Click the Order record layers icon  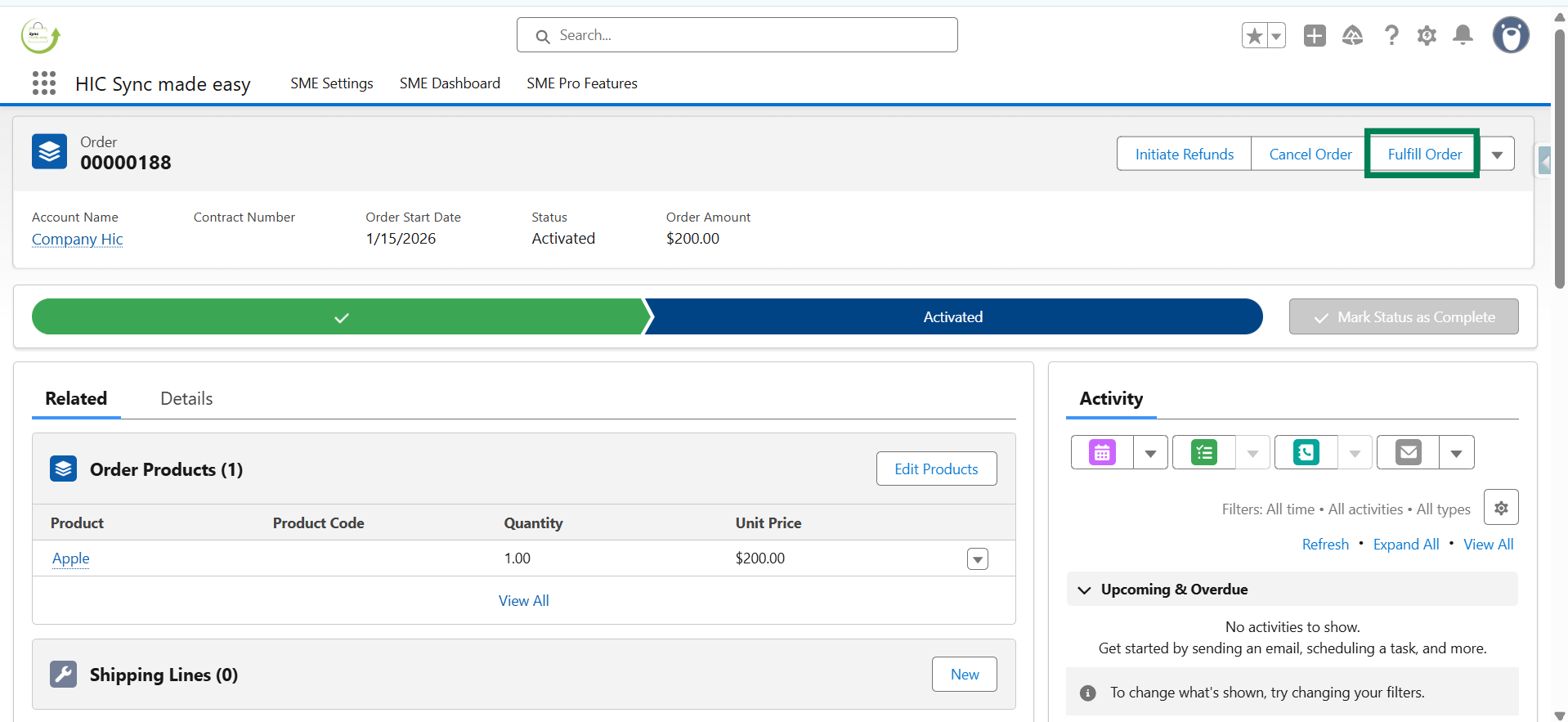click(50, 151)
